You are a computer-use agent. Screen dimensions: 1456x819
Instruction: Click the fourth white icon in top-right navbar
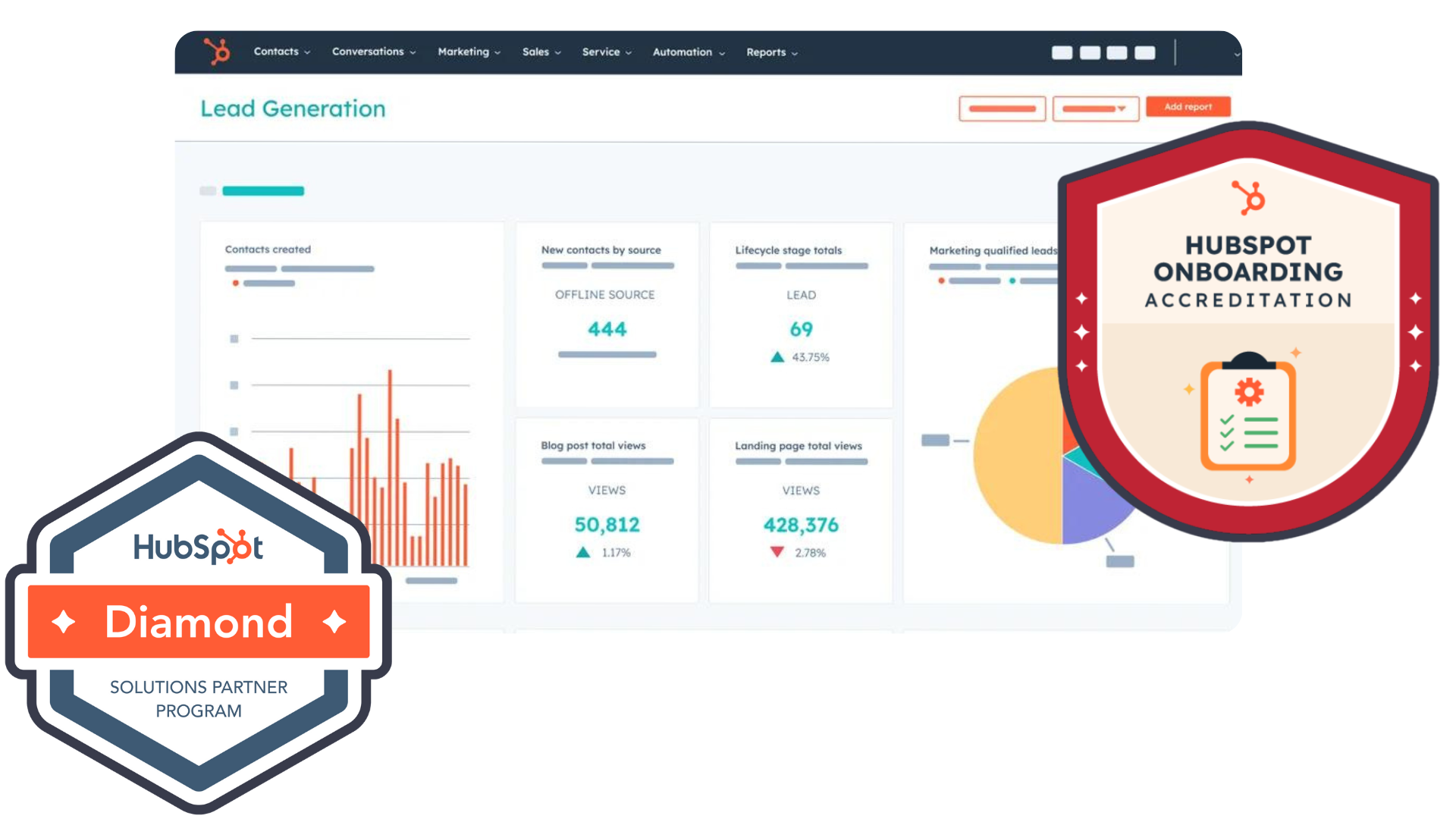(x=1144, y=52)
